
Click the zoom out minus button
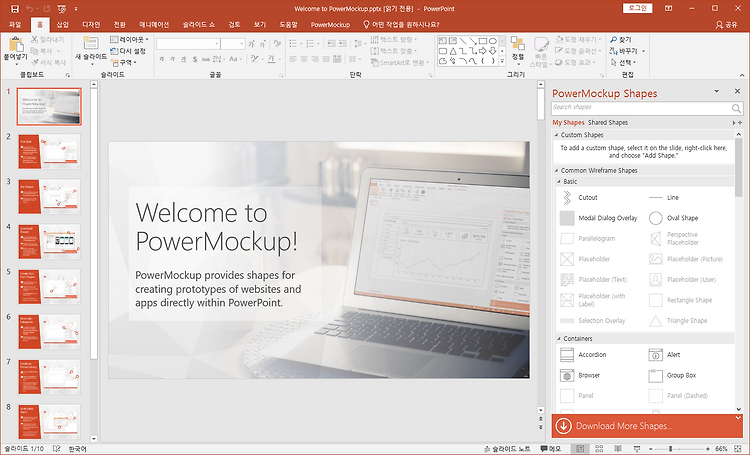[651, 449]
